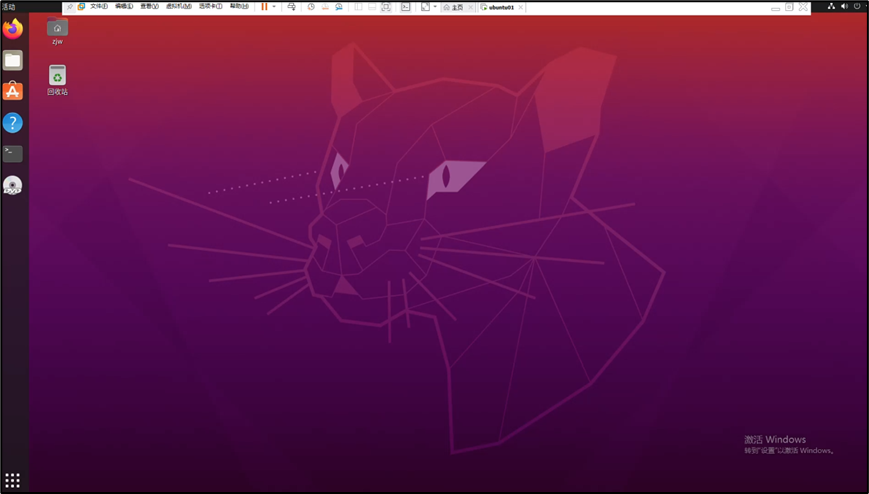Open the 虚拟机(M) menu
This screenshot has width=869, height=494.
coord(178,7)
